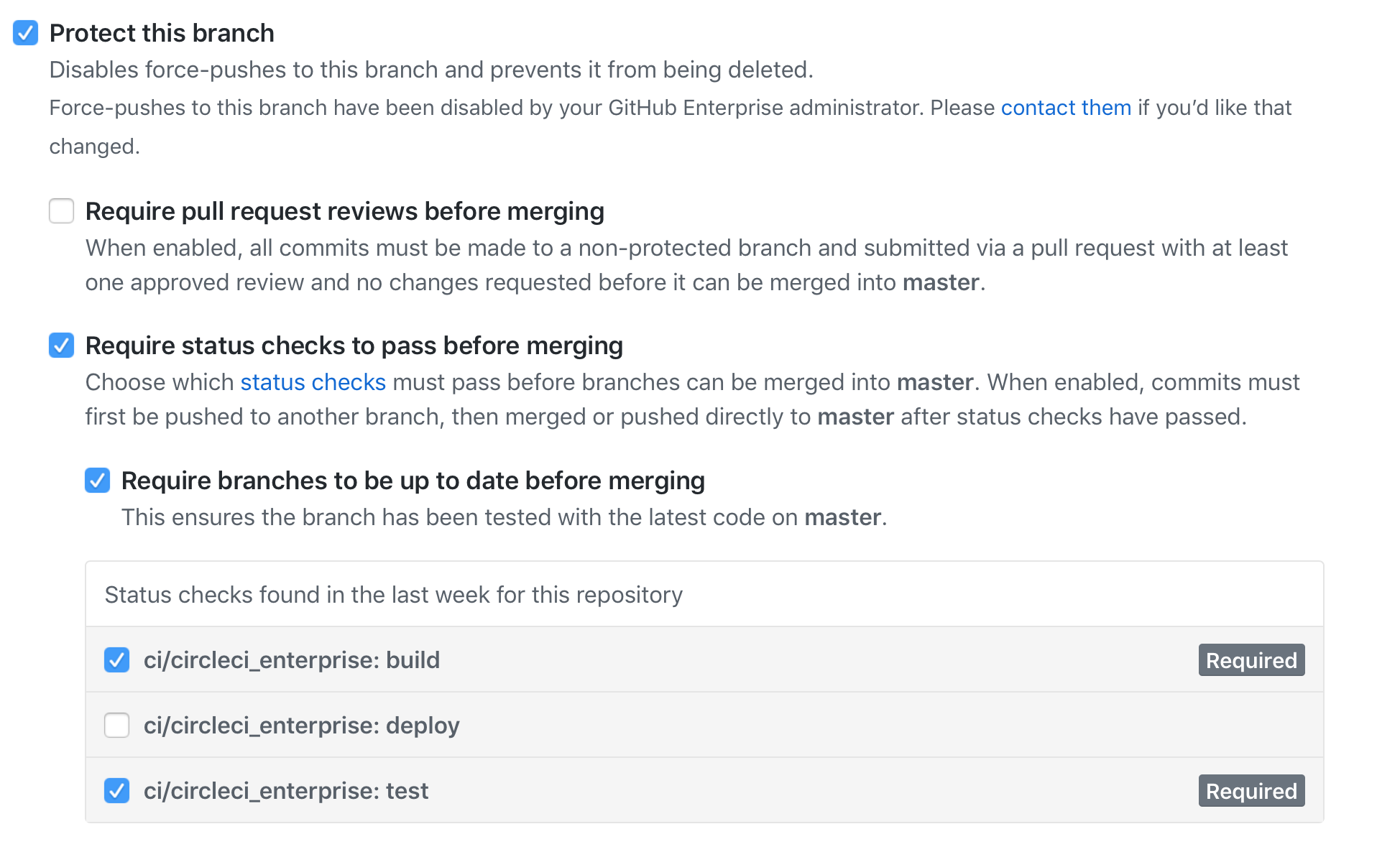This screenshot has height=852, width=1400.
Task: Click the Required badge on the test row
Action: pyautogui.click(x=1251, y=791)
